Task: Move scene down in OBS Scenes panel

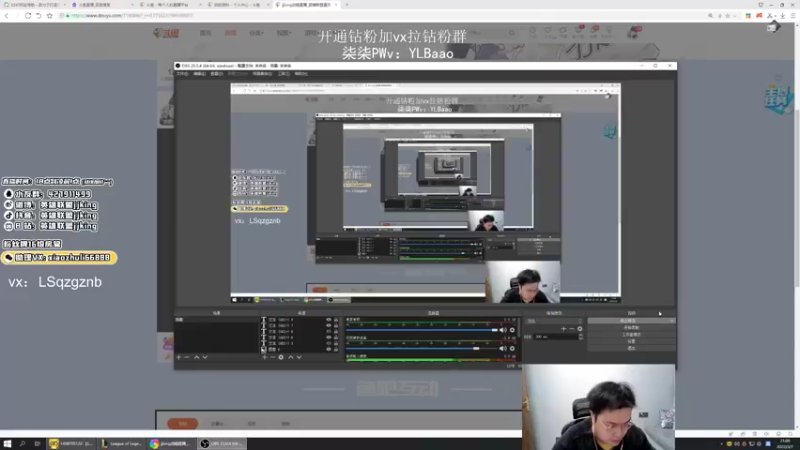Action: (x=205, y=357)
